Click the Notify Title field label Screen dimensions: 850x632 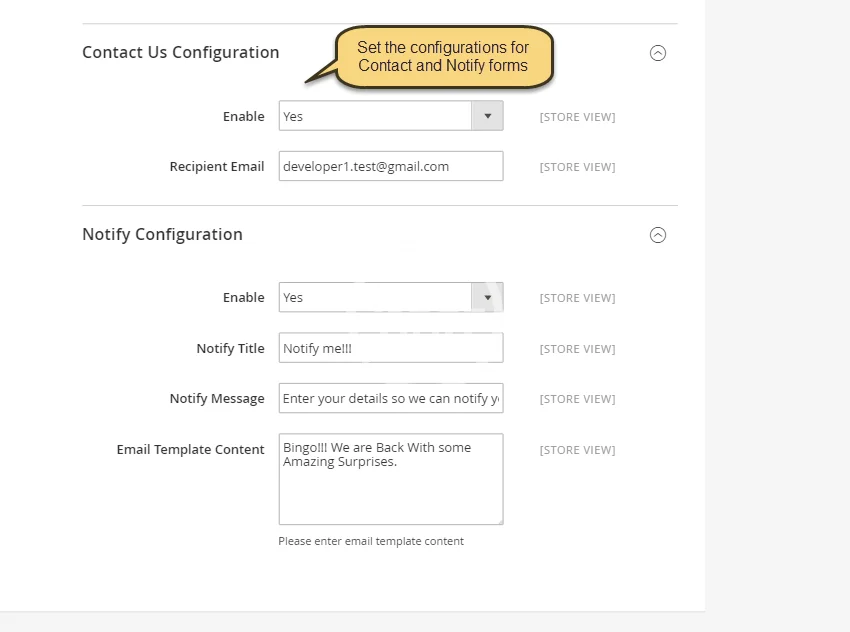pyautogui.click(x=230, y=349)
